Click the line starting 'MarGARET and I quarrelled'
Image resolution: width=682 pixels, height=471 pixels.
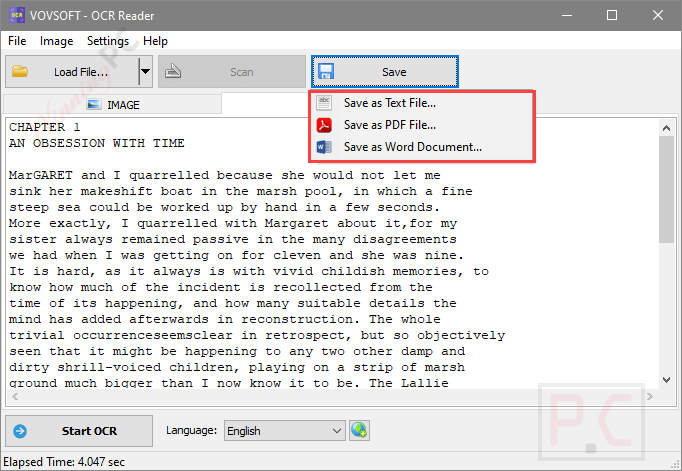(x=225, y=175)
